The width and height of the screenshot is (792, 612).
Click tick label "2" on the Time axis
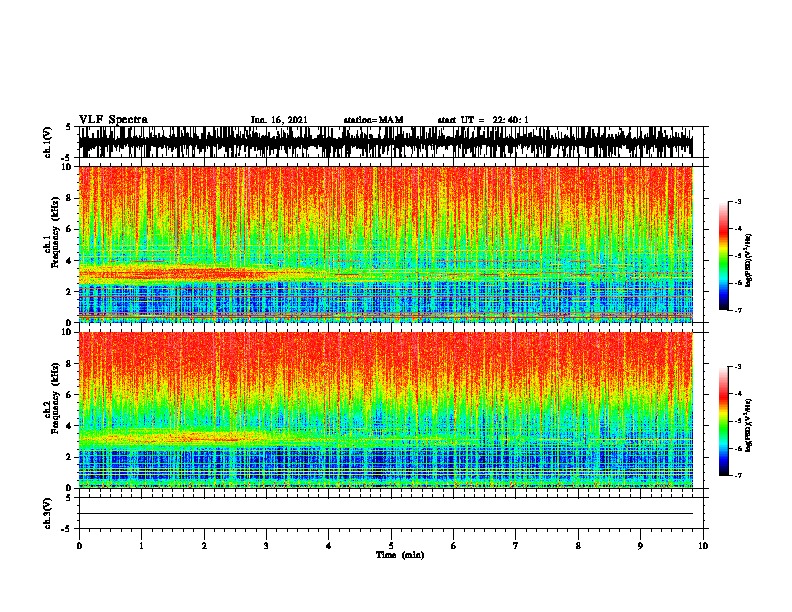(204, 546)
